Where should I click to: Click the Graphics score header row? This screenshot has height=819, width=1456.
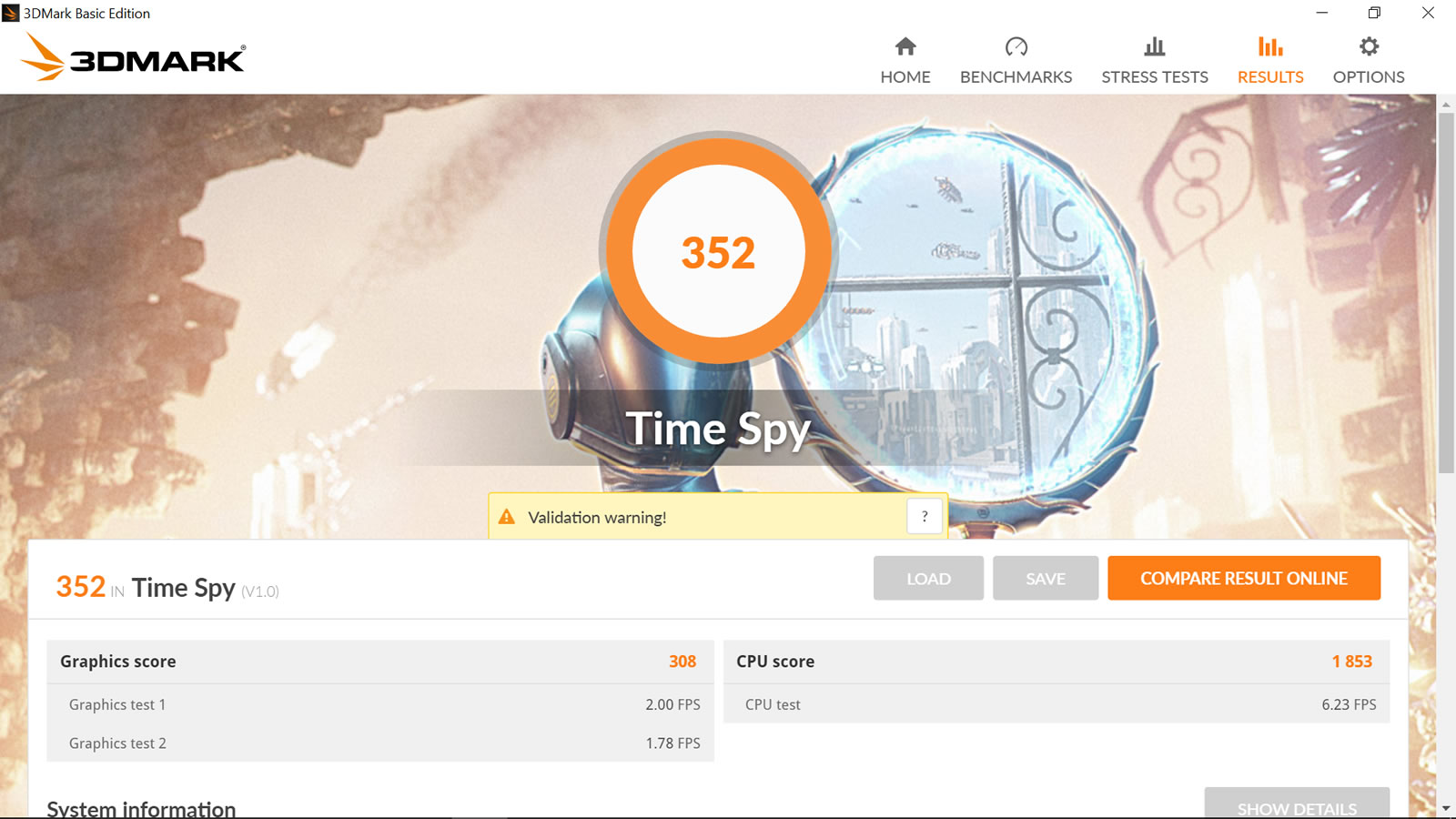click(x=380, y=662)
